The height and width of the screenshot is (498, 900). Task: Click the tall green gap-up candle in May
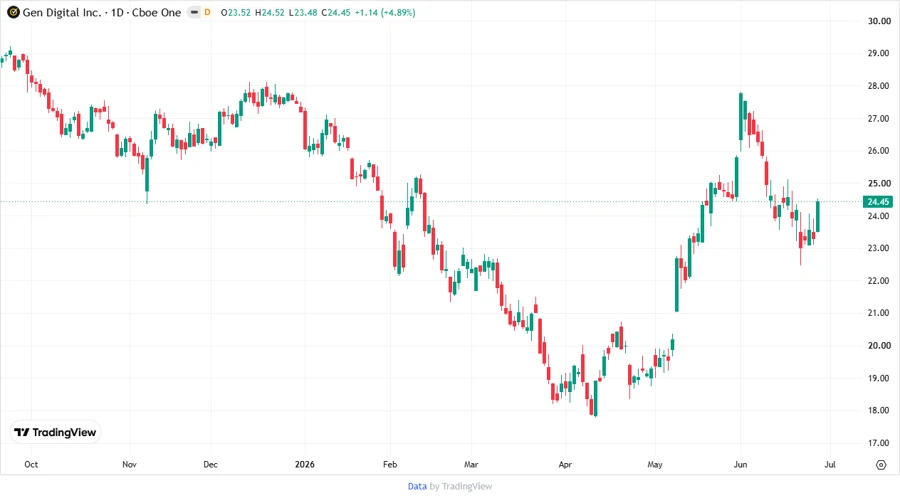677,285
